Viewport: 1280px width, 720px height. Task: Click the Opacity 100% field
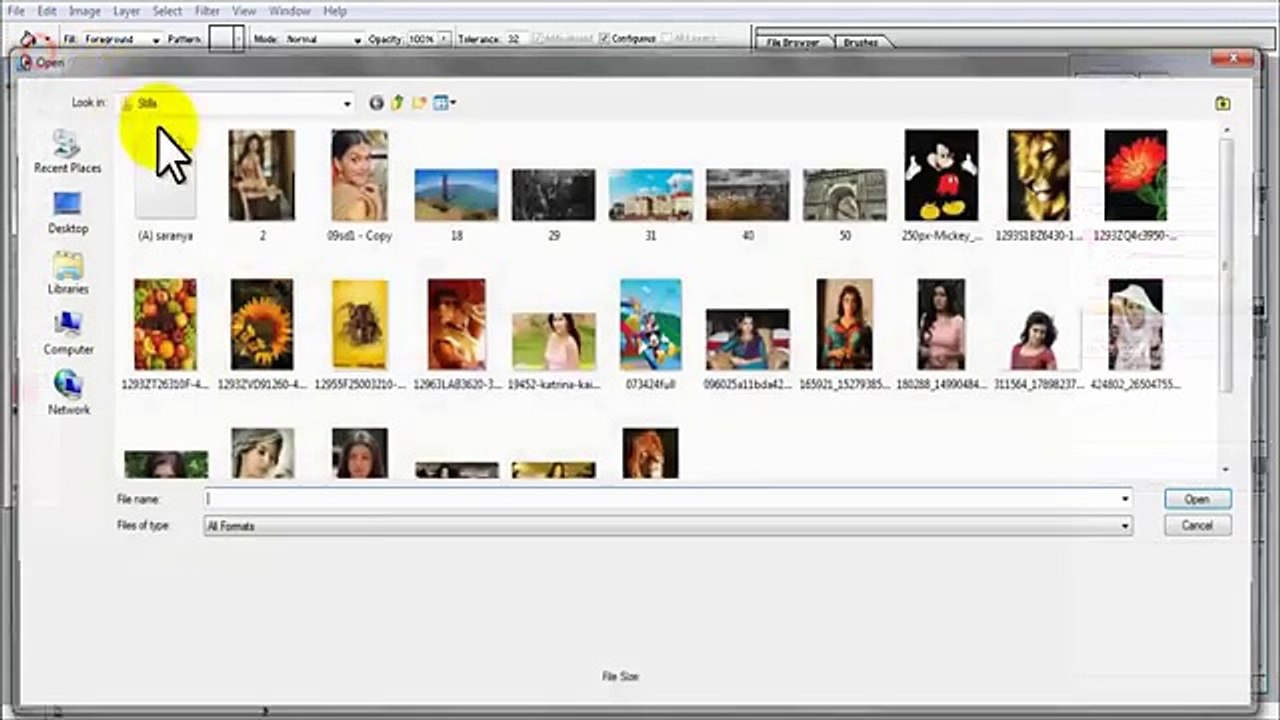tap(421, 39)
